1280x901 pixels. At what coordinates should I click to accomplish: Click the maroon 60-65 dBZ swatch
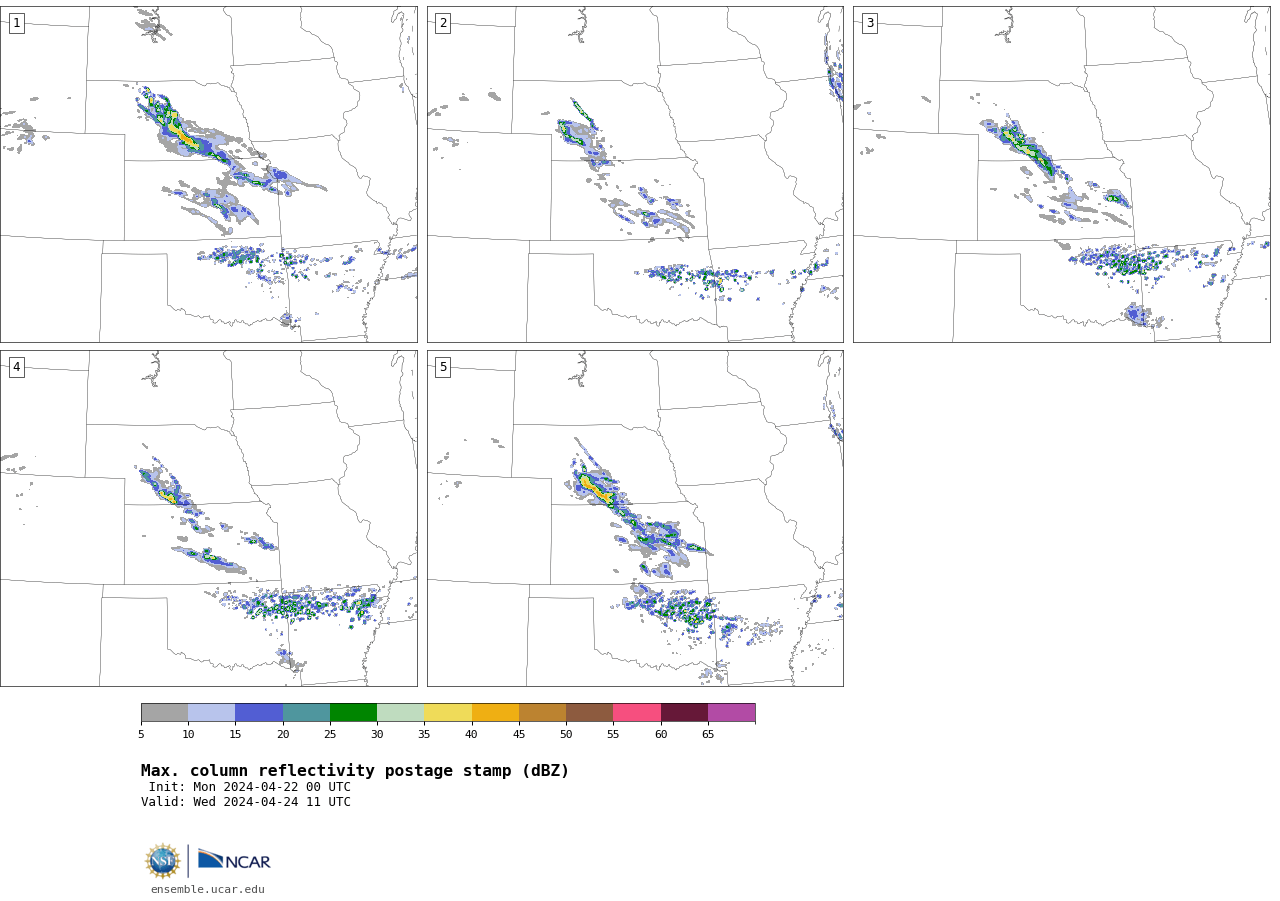pyautogui.click(x=684, y=713)
